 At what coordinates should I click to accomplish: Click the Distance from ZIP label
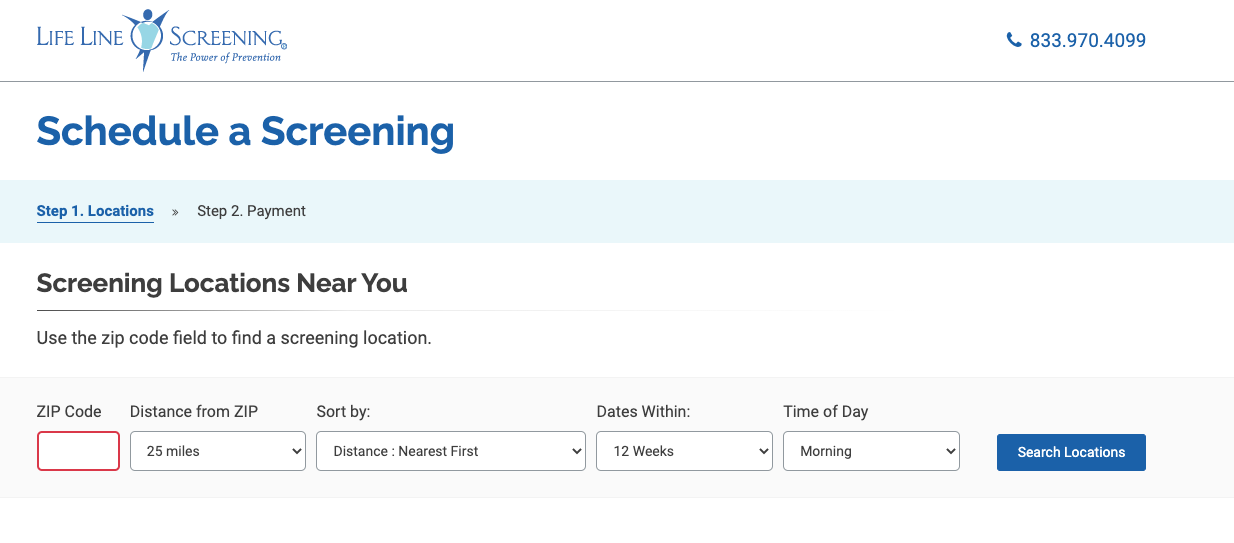coord(194,411)
